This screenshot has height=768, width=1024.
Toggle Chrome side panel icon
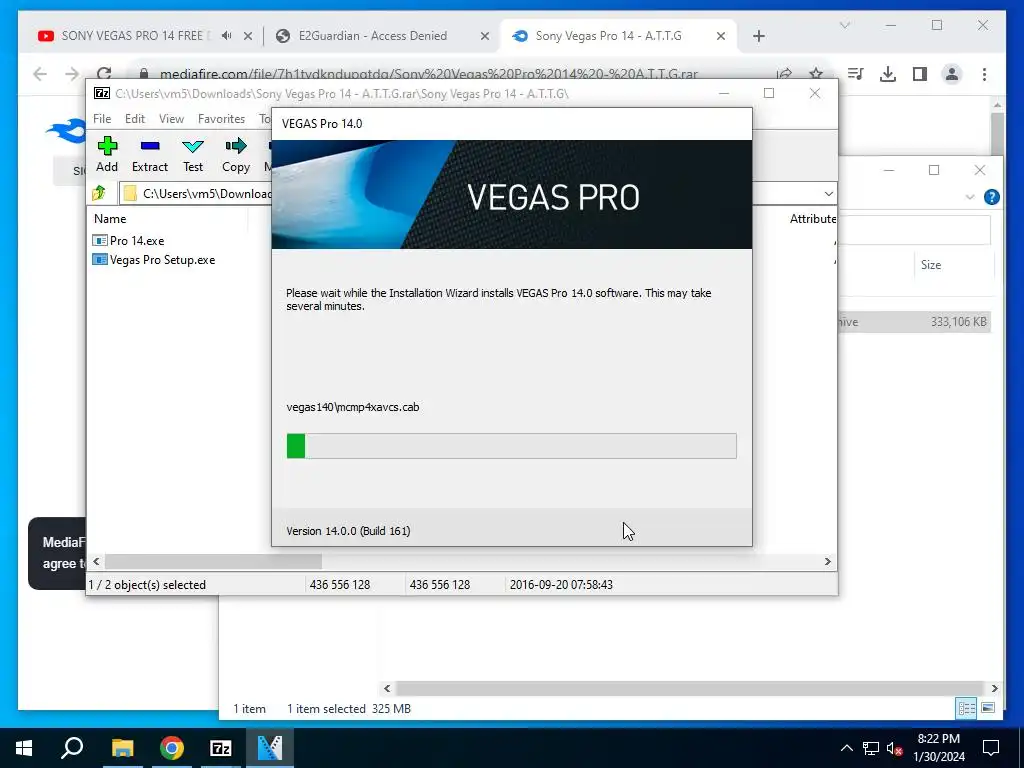click(920, 74)
